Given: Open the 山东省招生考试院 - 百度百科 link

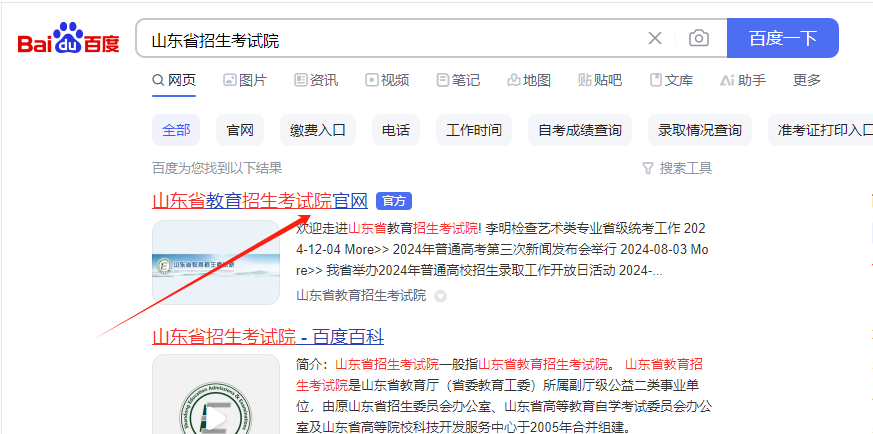Looking at the screenshot, I should point(268,337).
